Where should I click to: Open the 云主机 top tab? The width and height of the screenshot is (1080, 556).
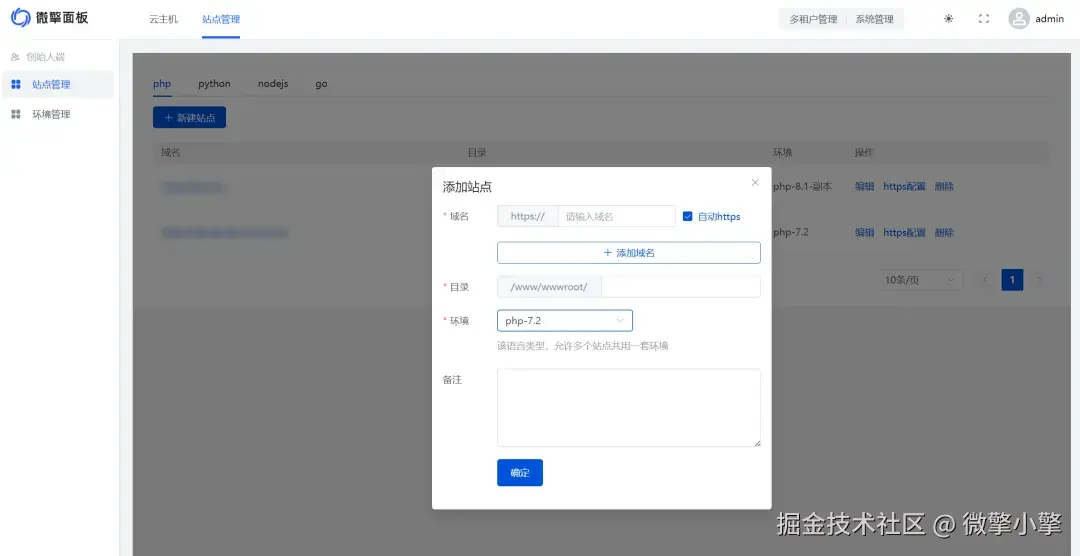point(163,19)
